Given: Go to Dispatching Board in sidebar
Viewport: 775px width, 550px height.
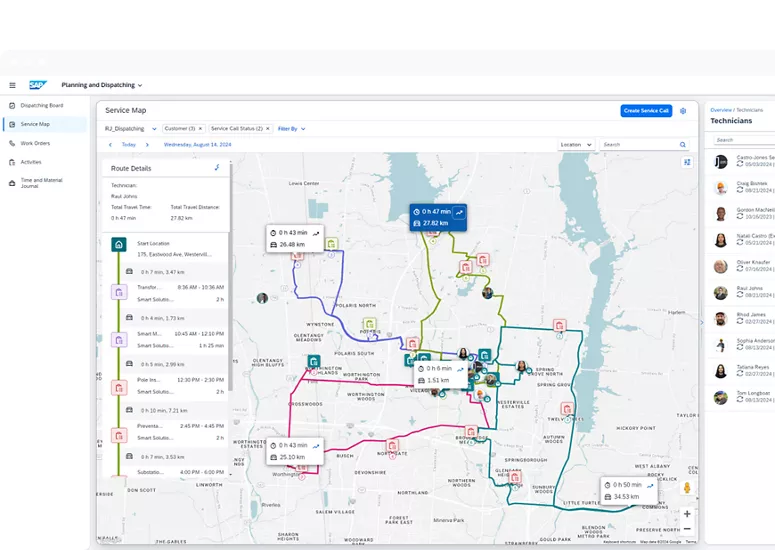Looking at the screenshot, I should 41,105.
